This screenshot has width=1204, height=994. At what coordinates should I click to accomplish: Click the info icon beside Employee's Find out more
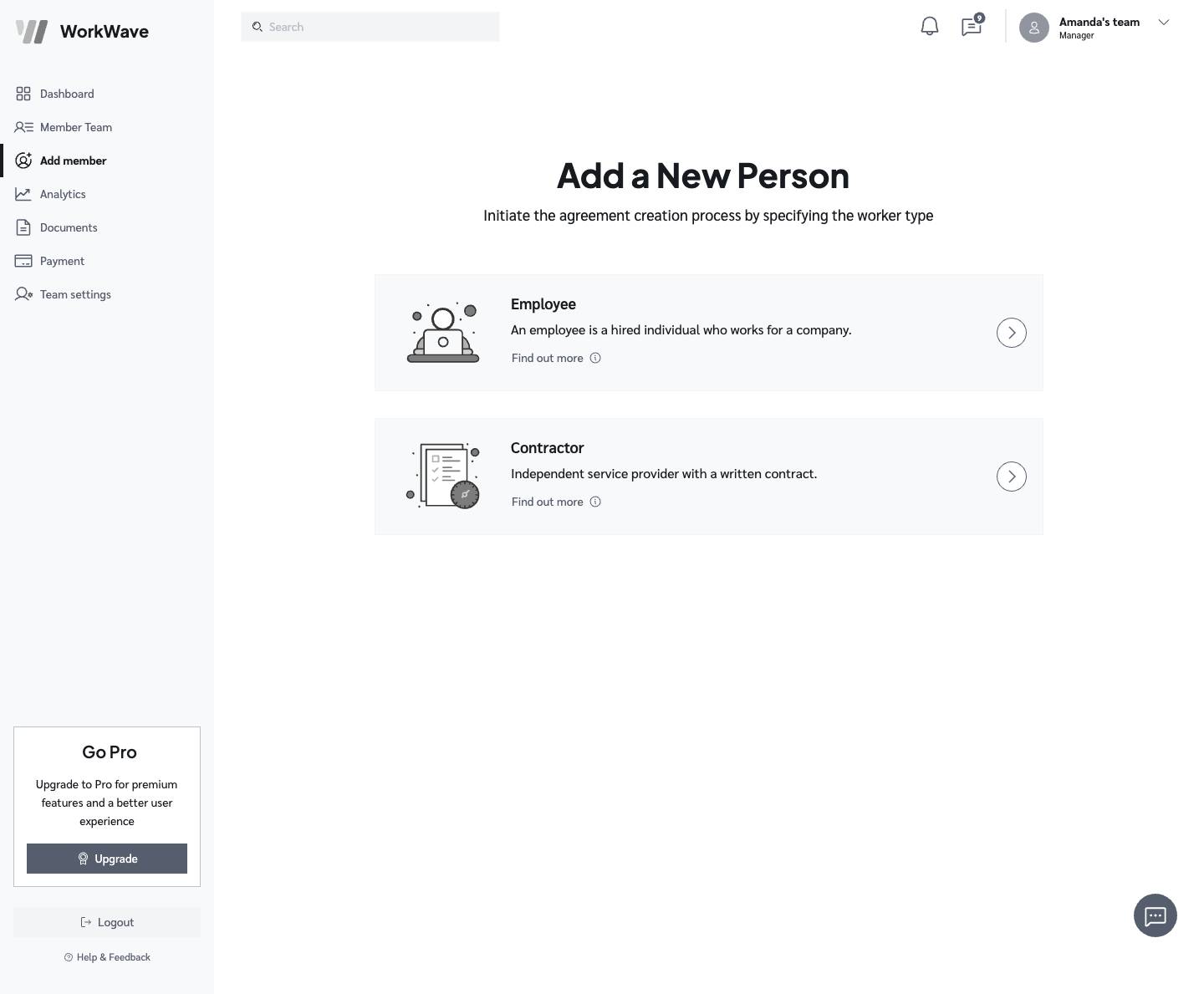(595, 358)
